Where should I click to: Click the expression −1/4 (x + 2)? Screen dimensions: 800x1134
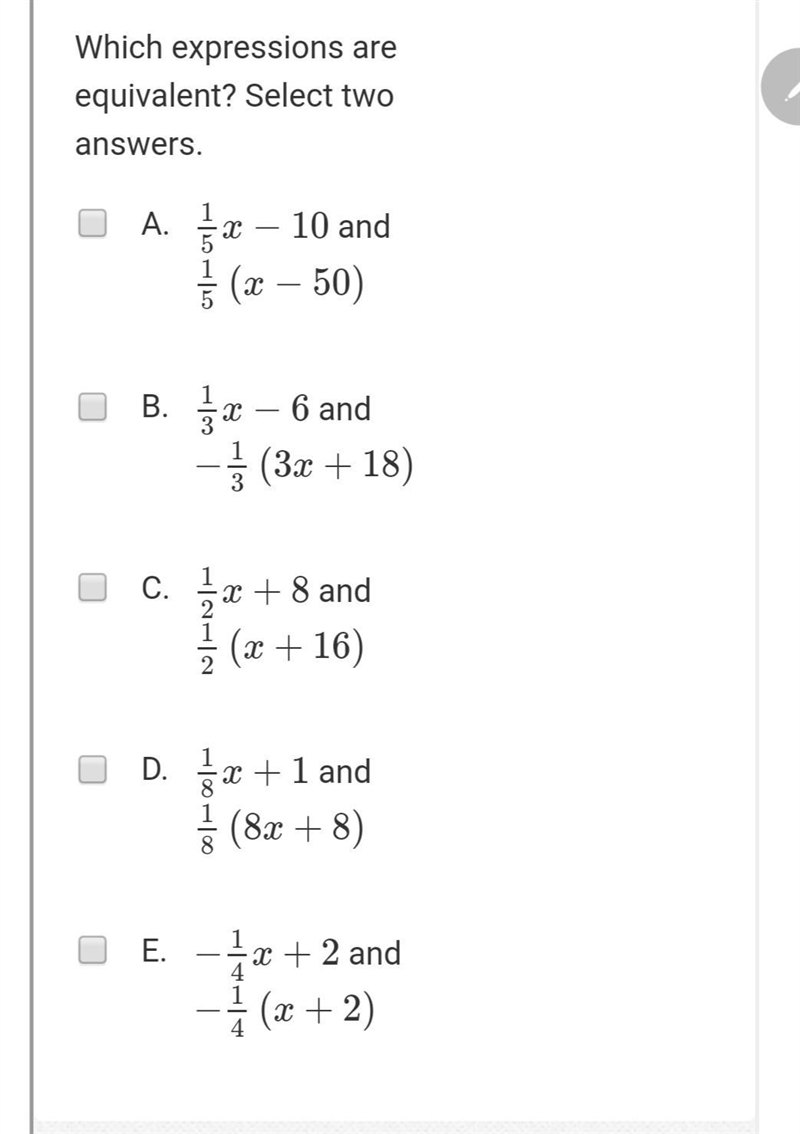click(x=286, y=1011)
